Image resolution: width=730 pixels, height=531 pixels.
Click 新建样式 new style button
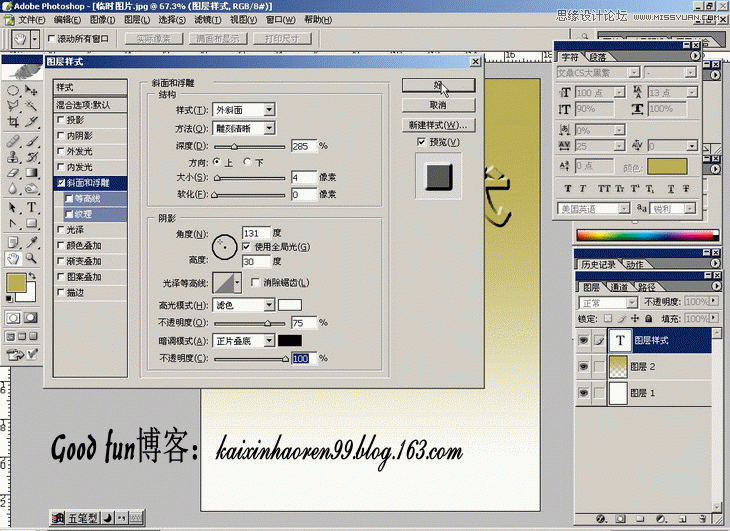tap(438, 125)
